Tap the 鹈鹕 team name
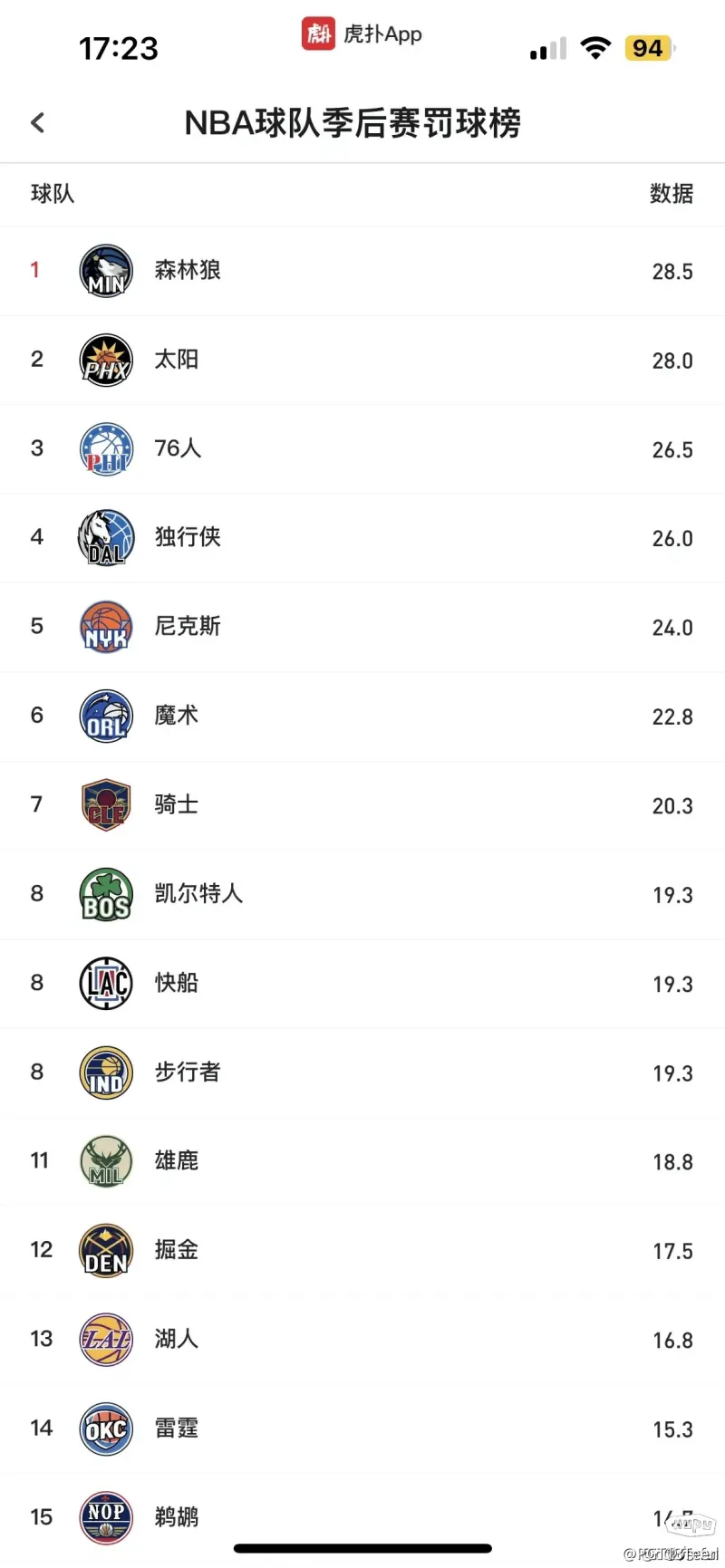This screenshot has height=1568, width=725. click(176, 1516)
